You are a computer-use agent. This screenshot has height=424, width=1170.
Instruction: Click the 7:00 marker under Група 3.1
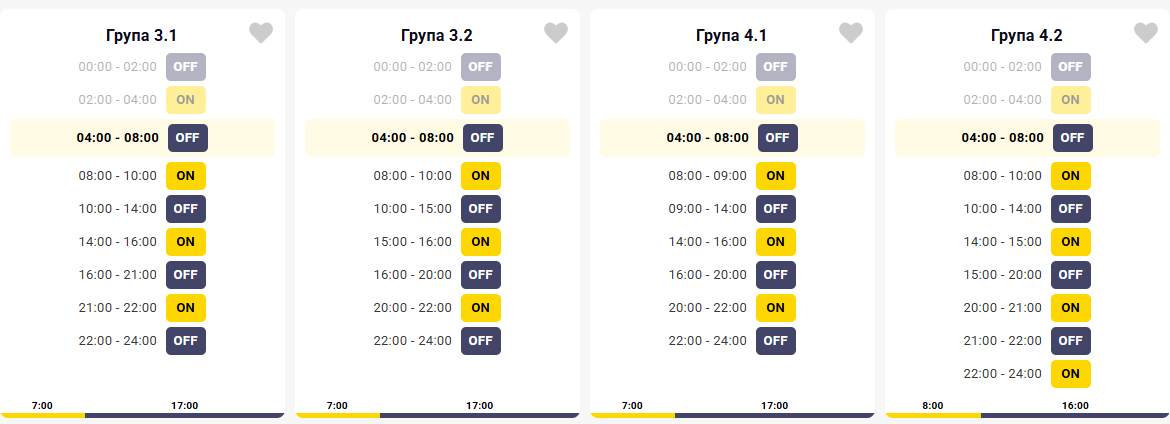pyautogui.click(x=42, y=405)
